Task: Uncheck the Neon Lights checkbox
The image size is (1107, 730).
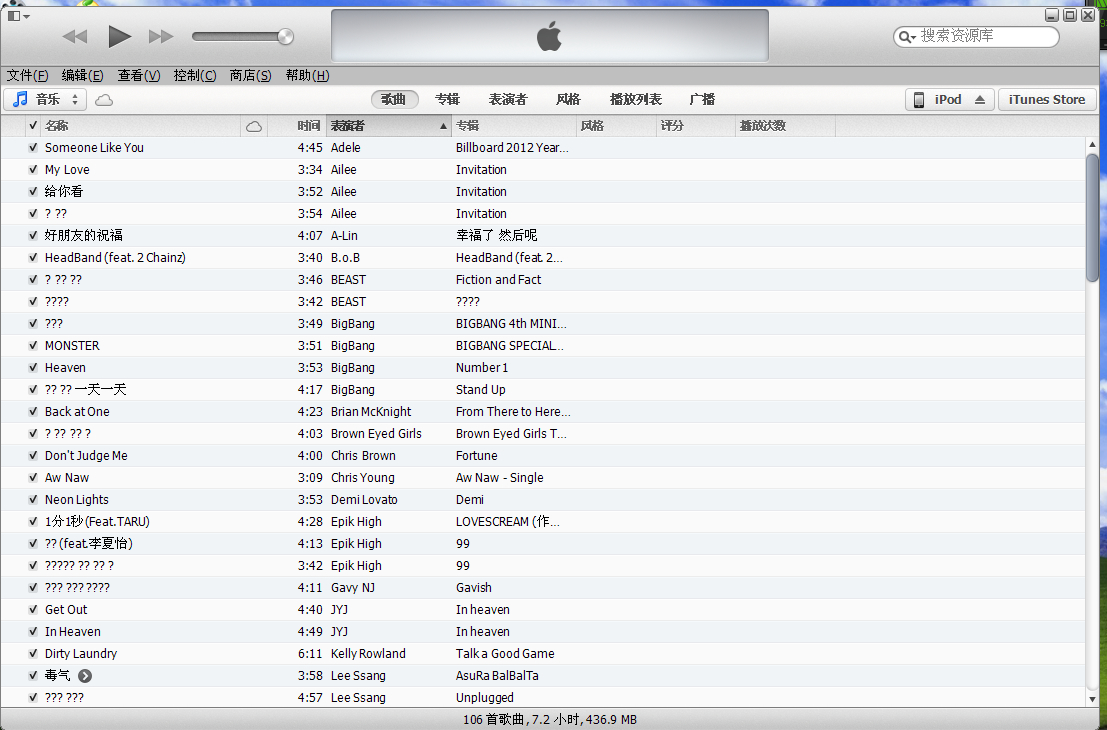Action: pos(32,499)
